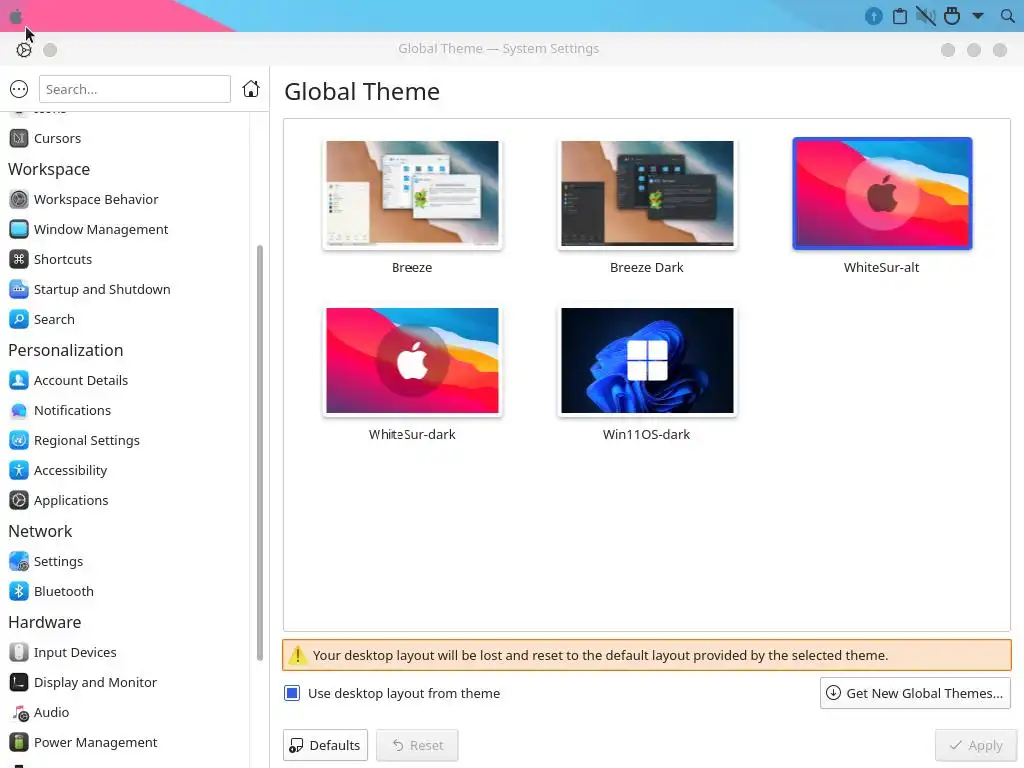Click the Startup and Shutdown label
The image size is (1024, 768).
pos(102,289)
